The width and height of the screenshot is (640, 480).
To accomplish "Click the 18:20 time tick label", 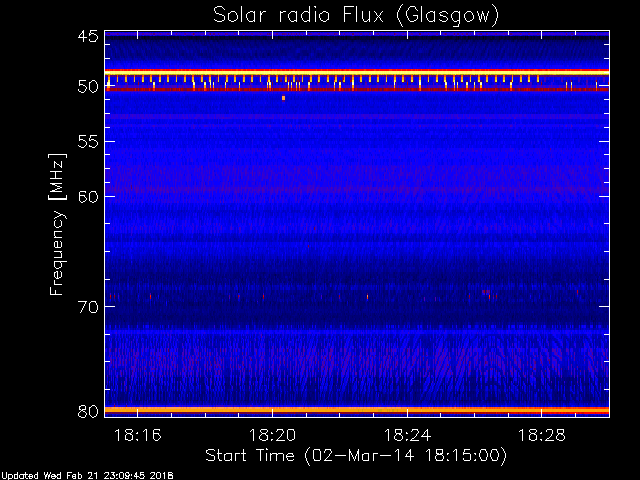I will [x=272, y=435].
